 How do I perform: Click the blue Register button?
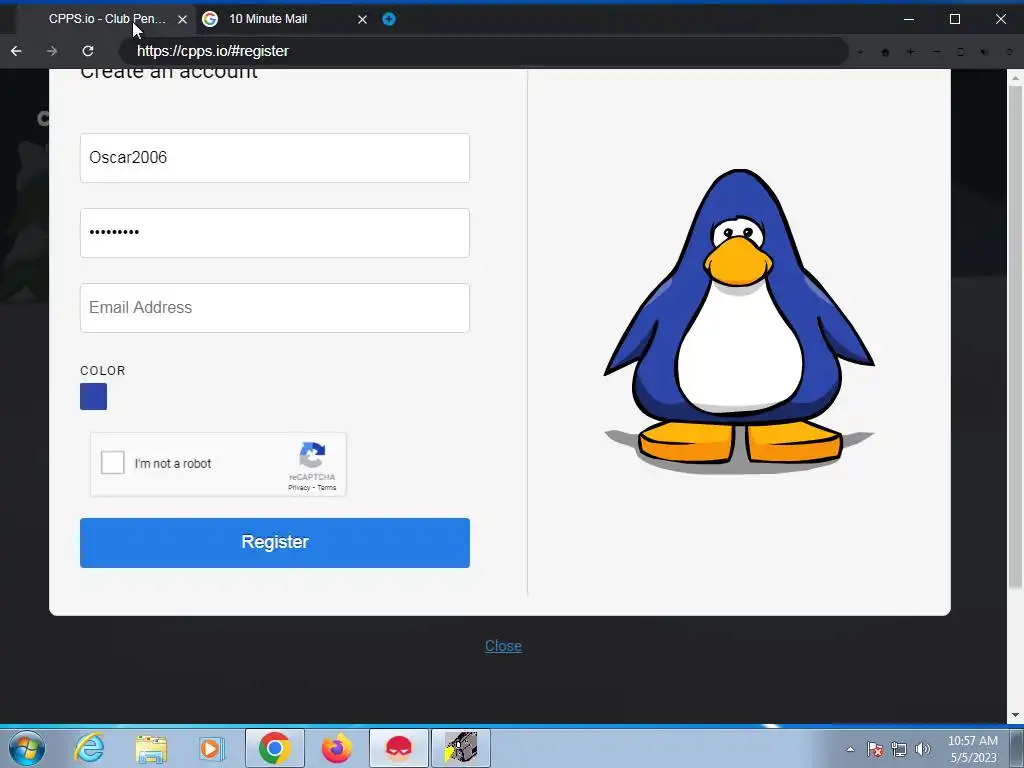tap(275, 543)
